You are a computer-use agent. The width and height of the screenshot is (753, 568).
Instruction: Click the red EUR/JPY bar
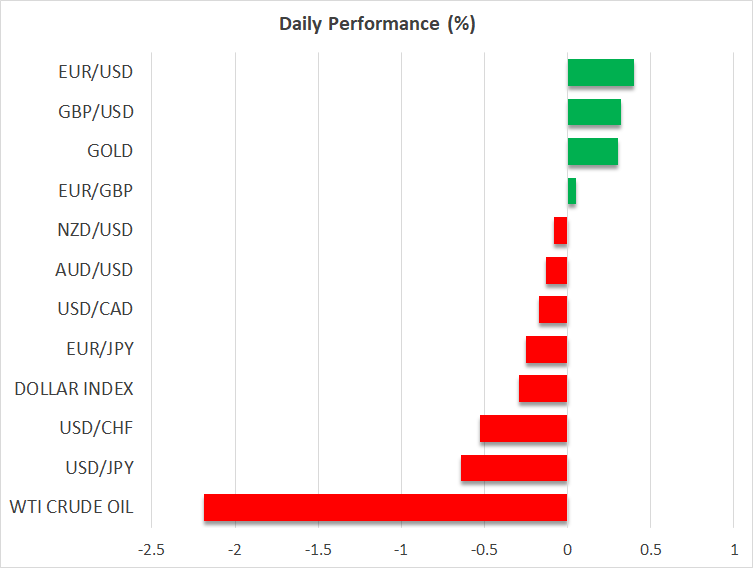point(547,349)
